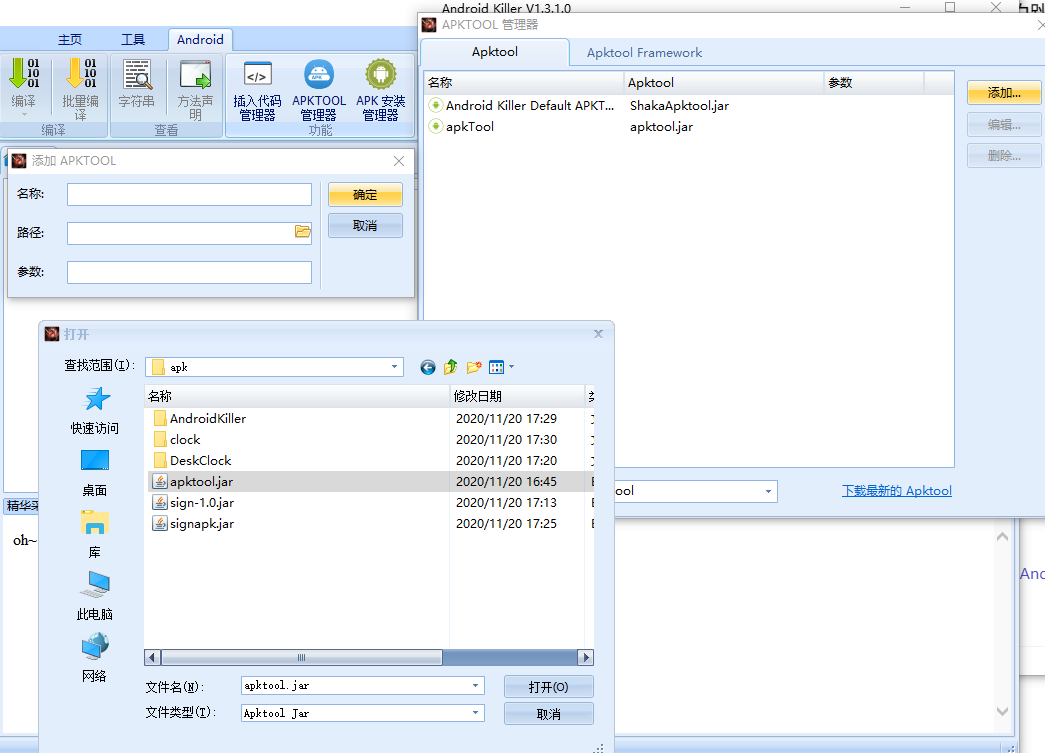This screenshot has width=1045, height=753.
Task: Click the 路径 input field
Action: 189,233
